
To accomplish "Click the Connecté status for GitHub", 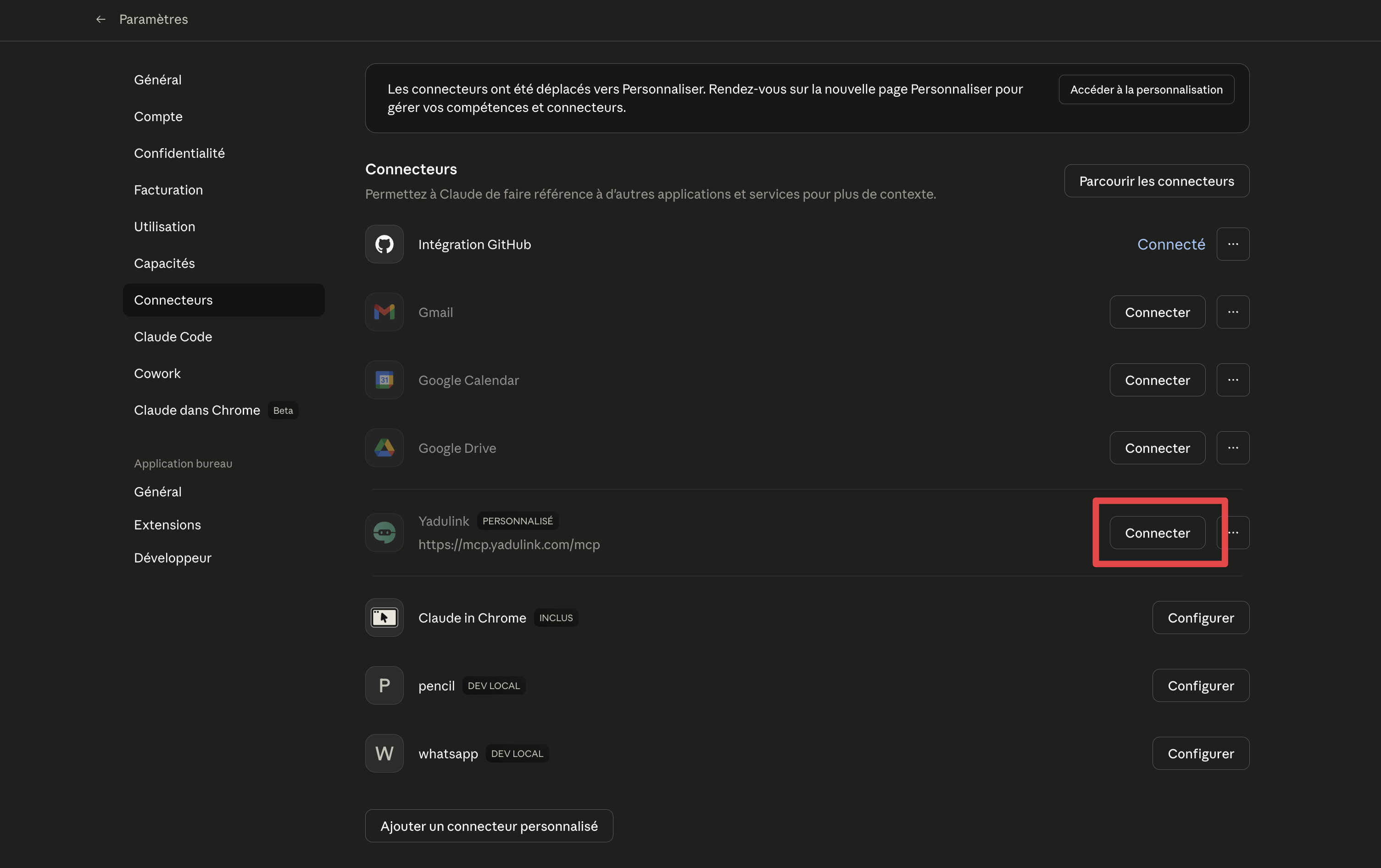I will [1171, 244].
